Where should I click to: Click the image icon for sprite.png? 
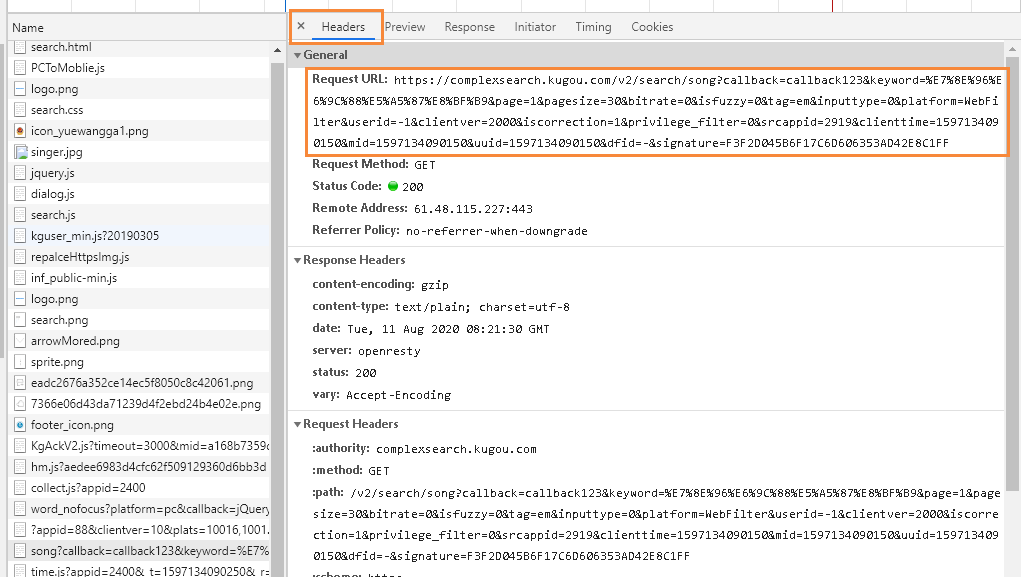pyautogui.click(x=20, y=362)
